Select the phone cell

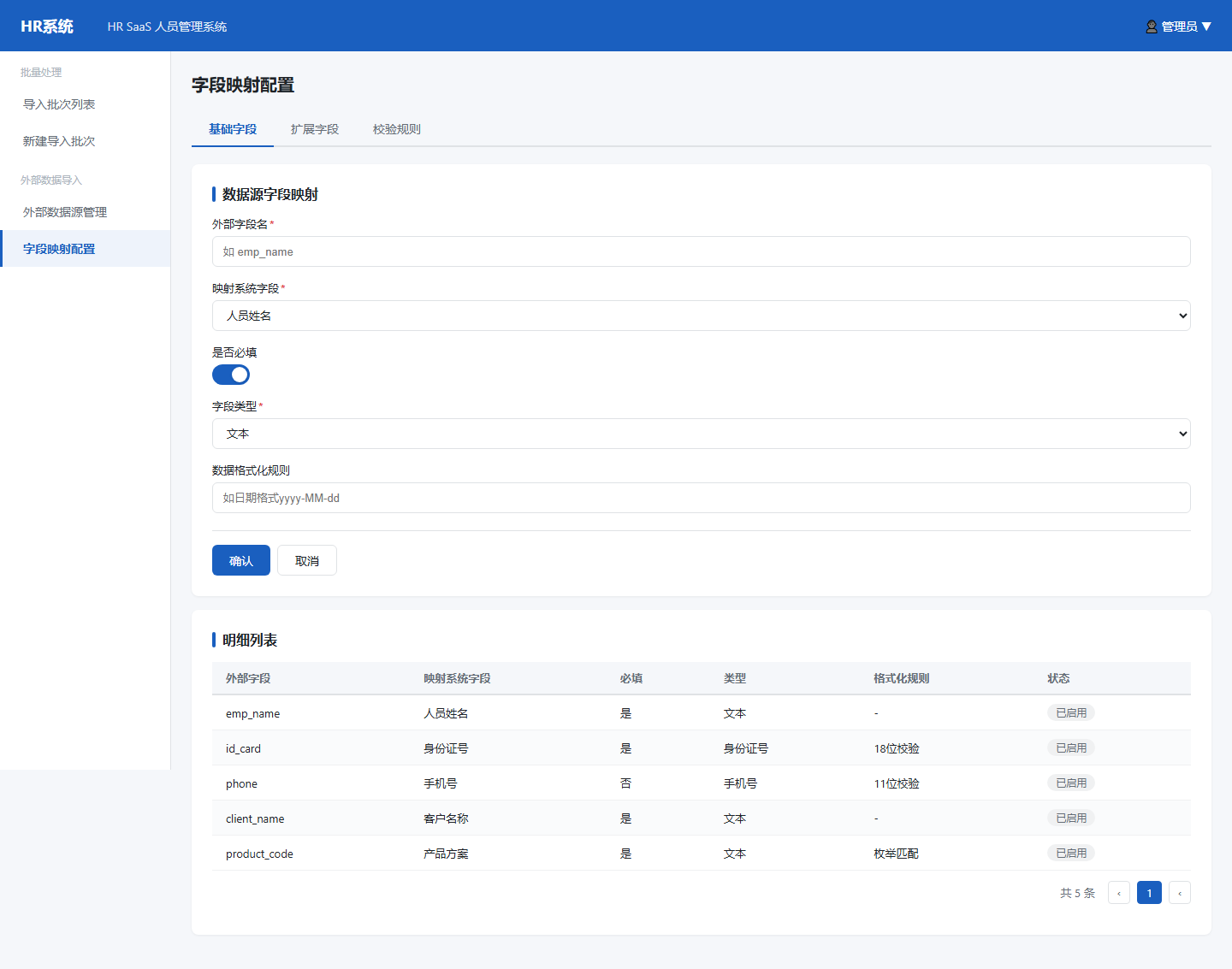(x=241, y=783)
